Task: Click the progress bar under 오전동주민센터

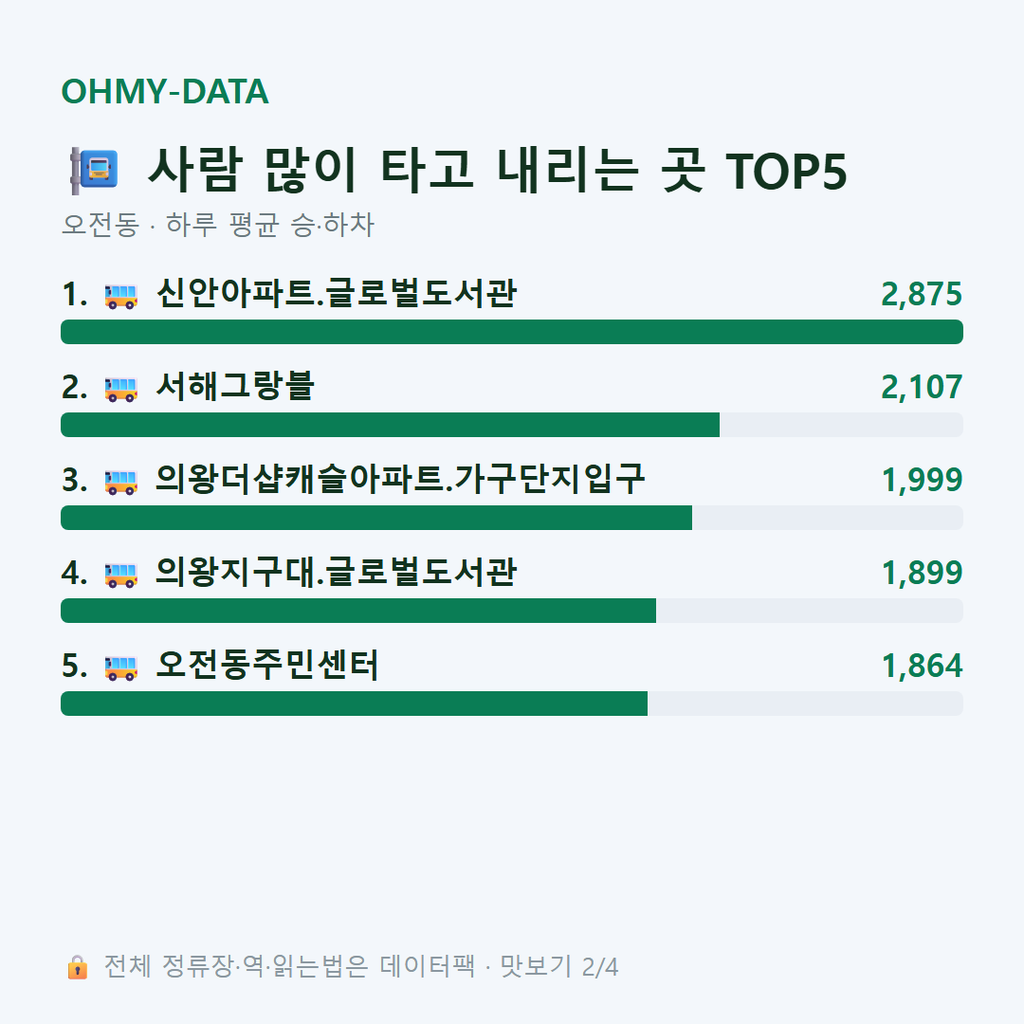Action: [x=512, y=703]
